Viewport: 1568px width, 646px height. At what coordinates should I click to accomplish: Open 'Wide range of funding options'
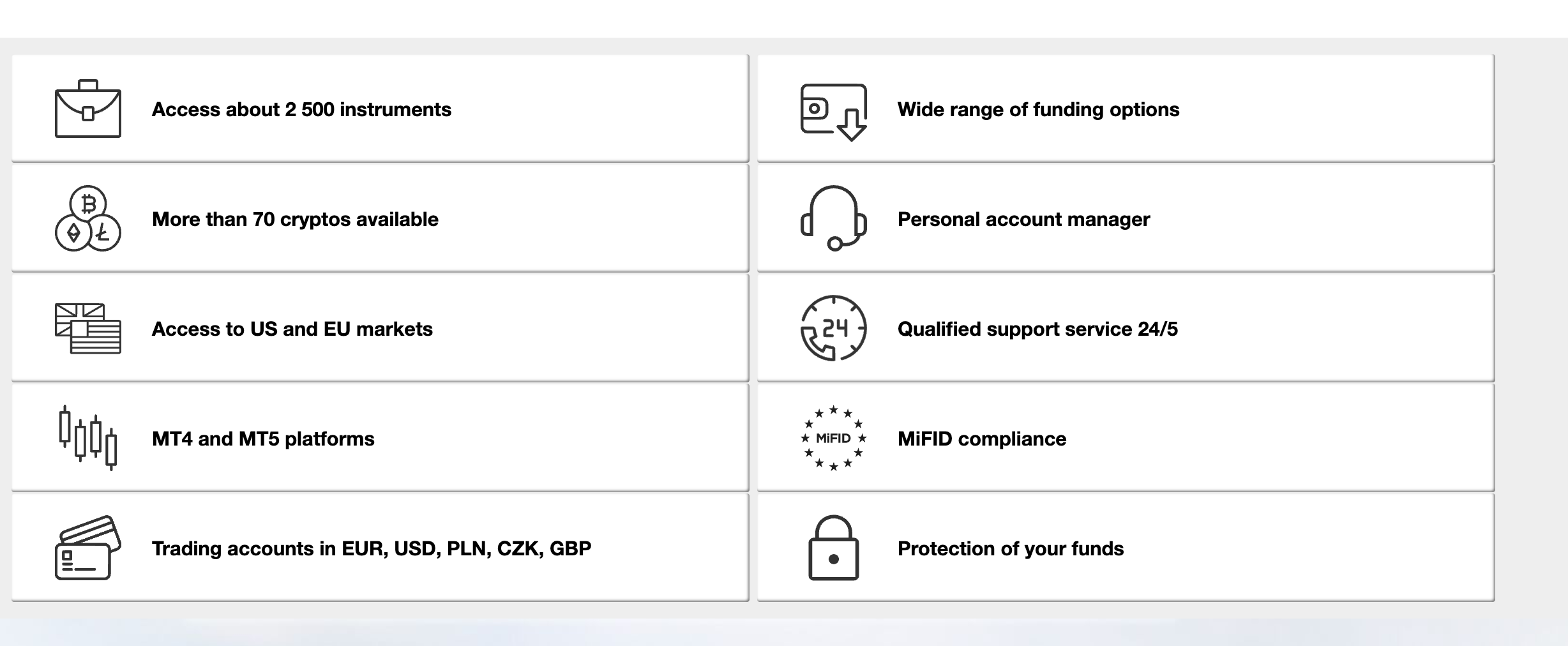(1039, 109)
